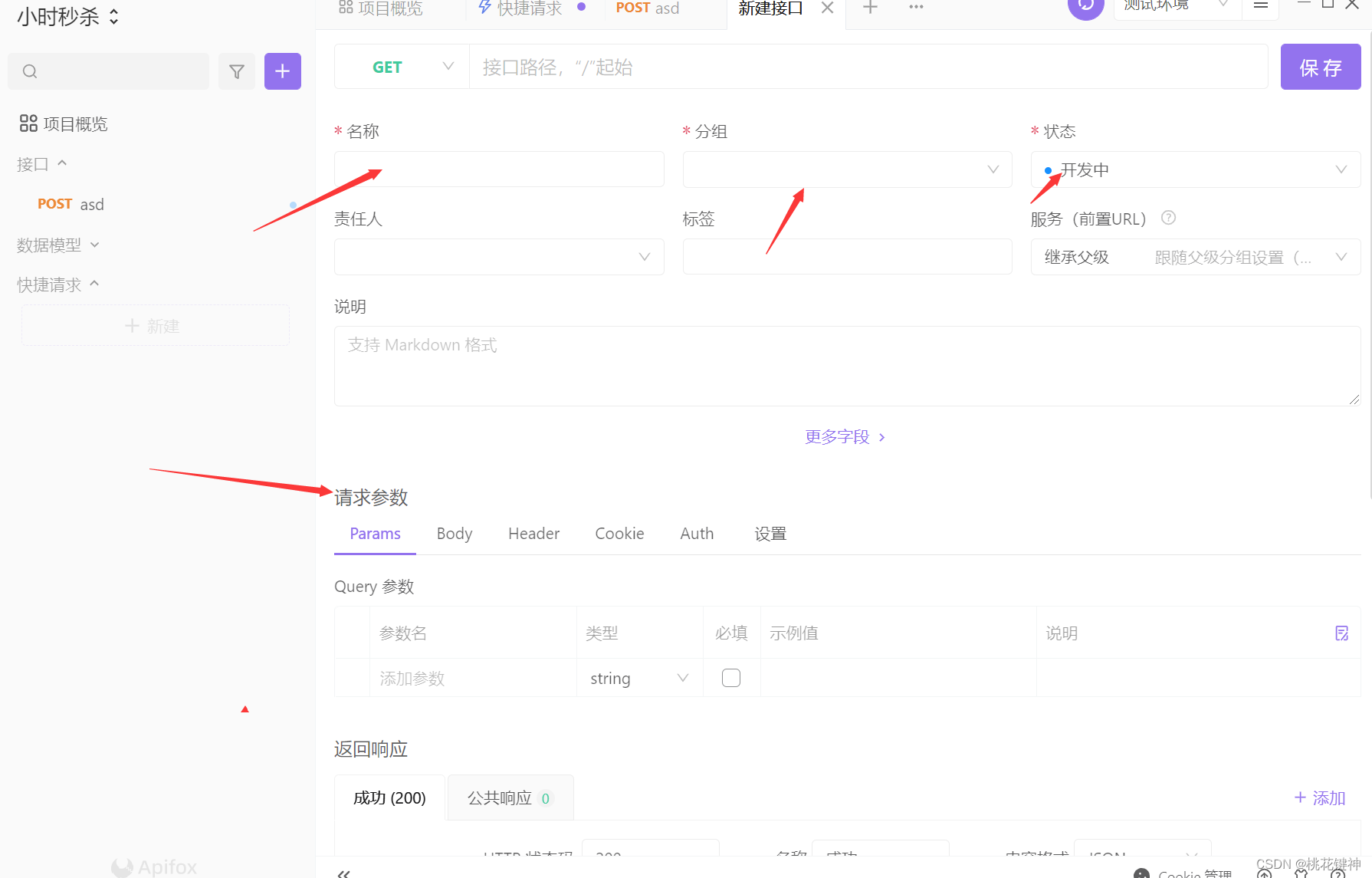Viewport: 1372px width, 878px height.
Task: Open the 测试环境 environment dropdown
Action: tap(1177, 6)
